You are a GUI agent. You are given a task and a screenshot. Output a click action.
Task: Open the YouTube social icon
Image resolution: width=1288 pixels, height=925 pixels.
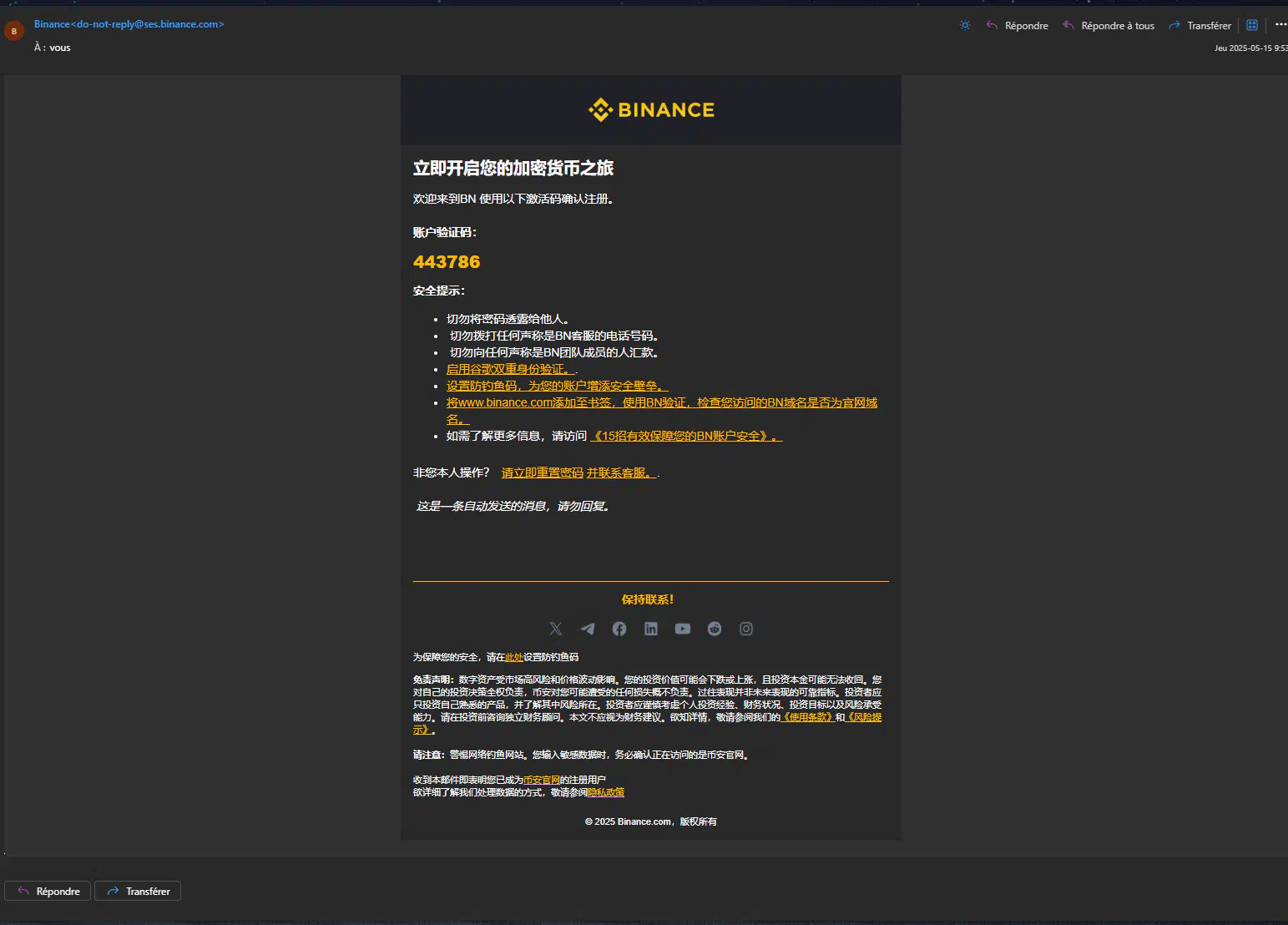pyautogui.click(x=683, y=629)
